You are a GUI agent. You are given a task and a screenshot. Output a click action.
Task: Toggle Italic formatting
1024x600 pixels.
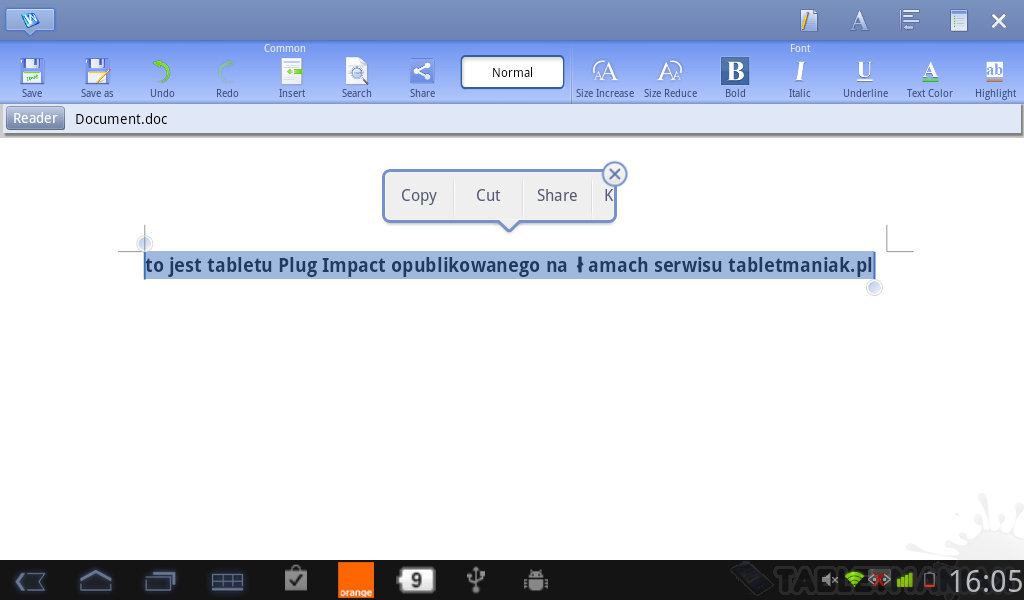point(800,76)
